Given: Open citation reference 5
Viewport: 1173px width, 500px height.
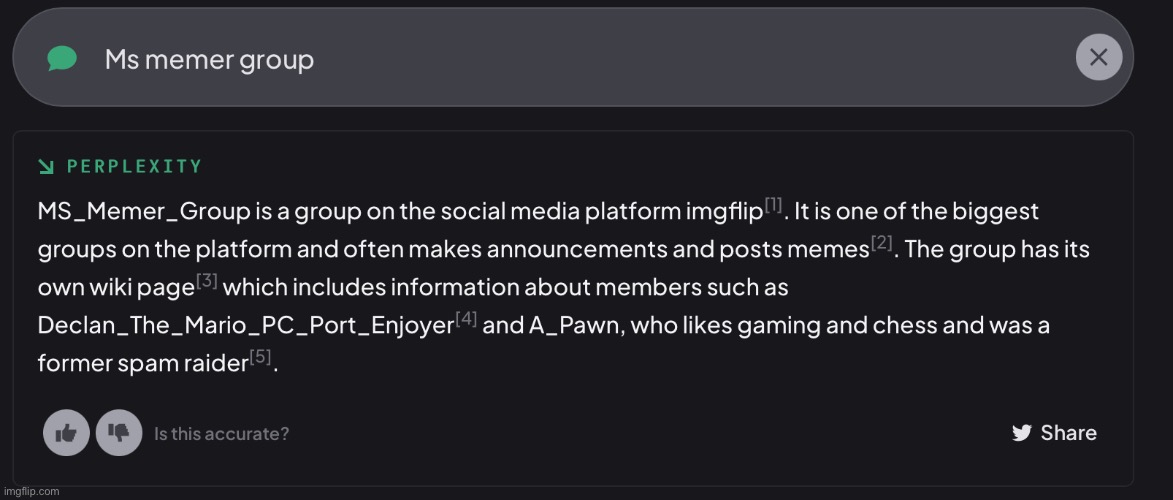Looking at the screenshot, I should coord(260,357).
